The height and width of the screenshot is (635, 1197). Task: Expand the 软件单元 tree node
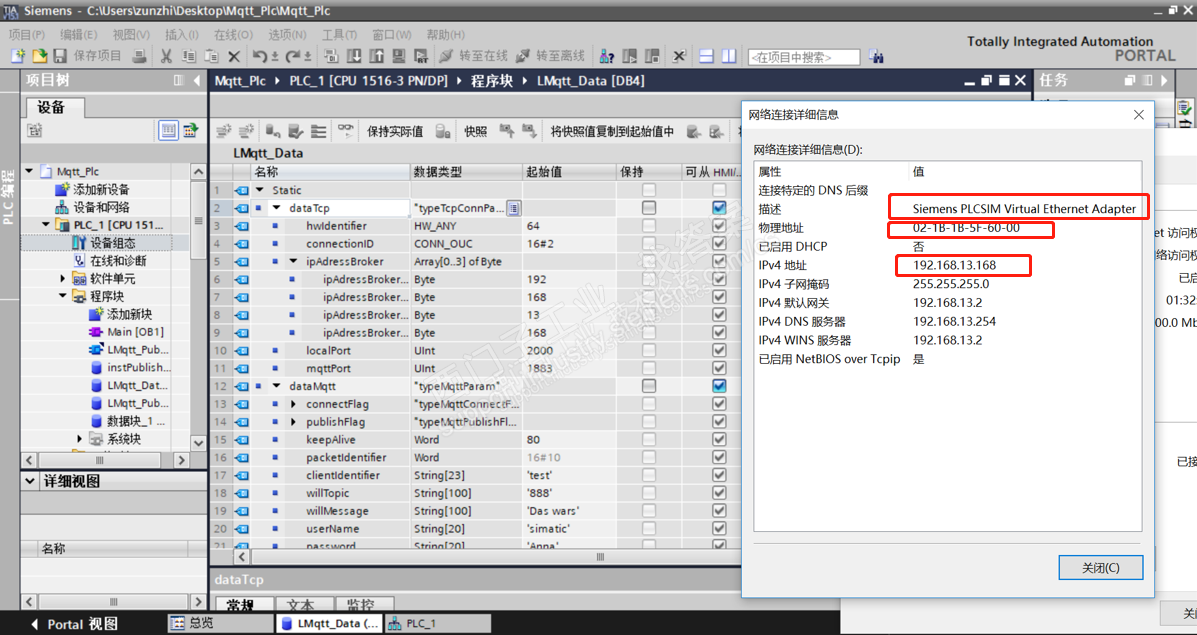point(63,279)
